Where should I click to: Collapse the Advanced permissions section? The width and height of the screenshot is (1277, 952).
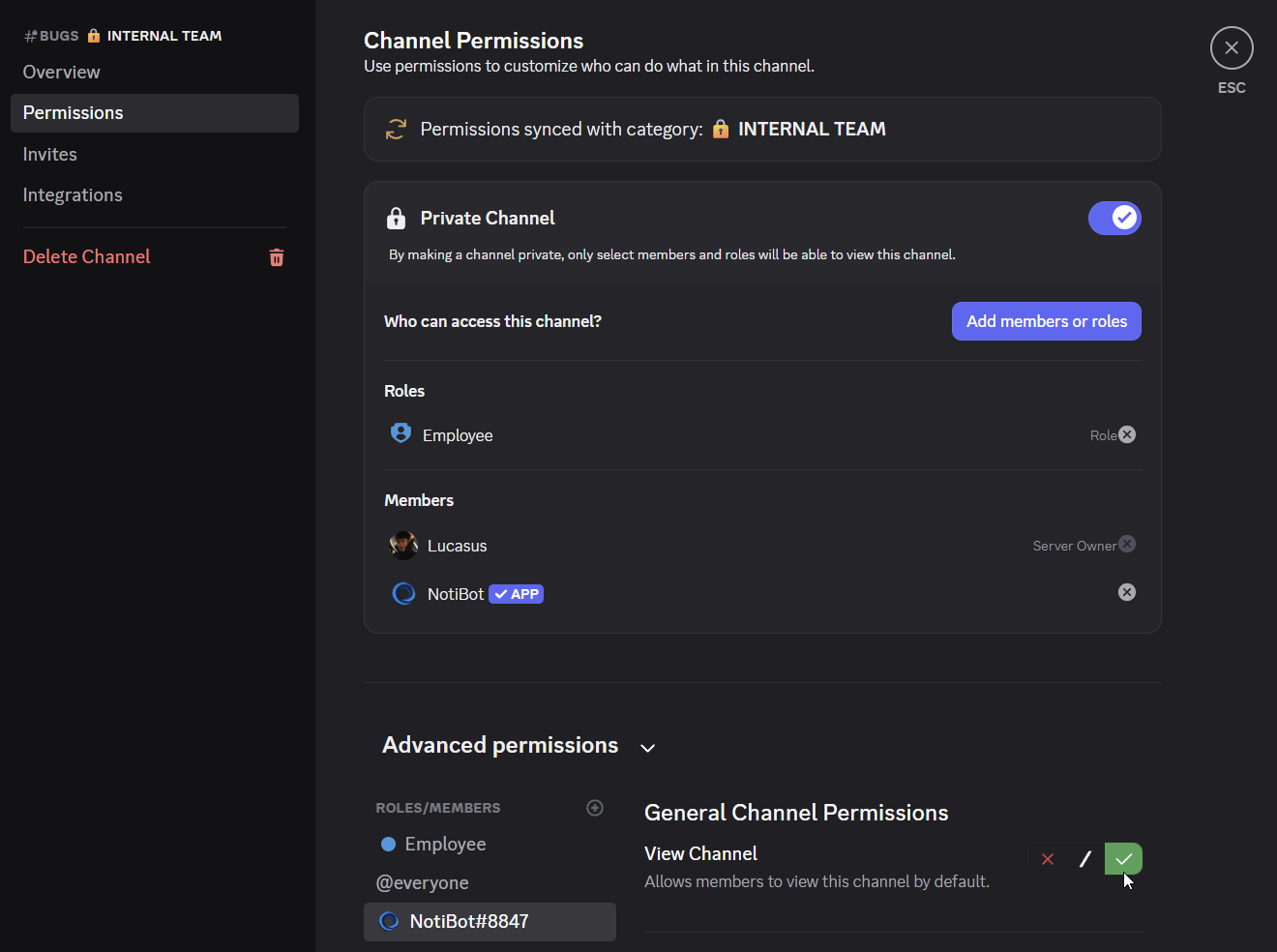click(x=647, y=747)
